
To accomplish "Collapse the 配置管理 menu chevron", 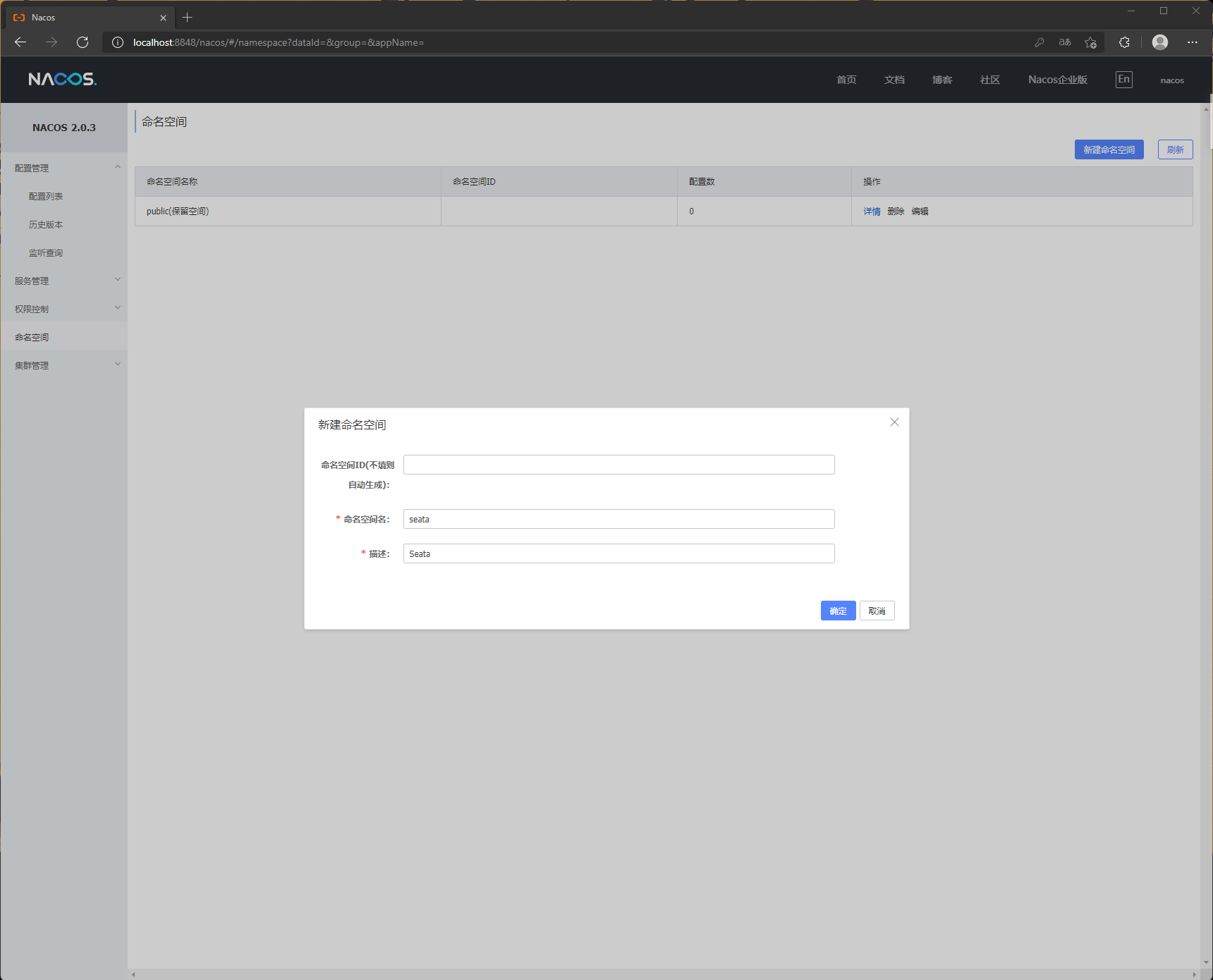I will tap(118, 167).
